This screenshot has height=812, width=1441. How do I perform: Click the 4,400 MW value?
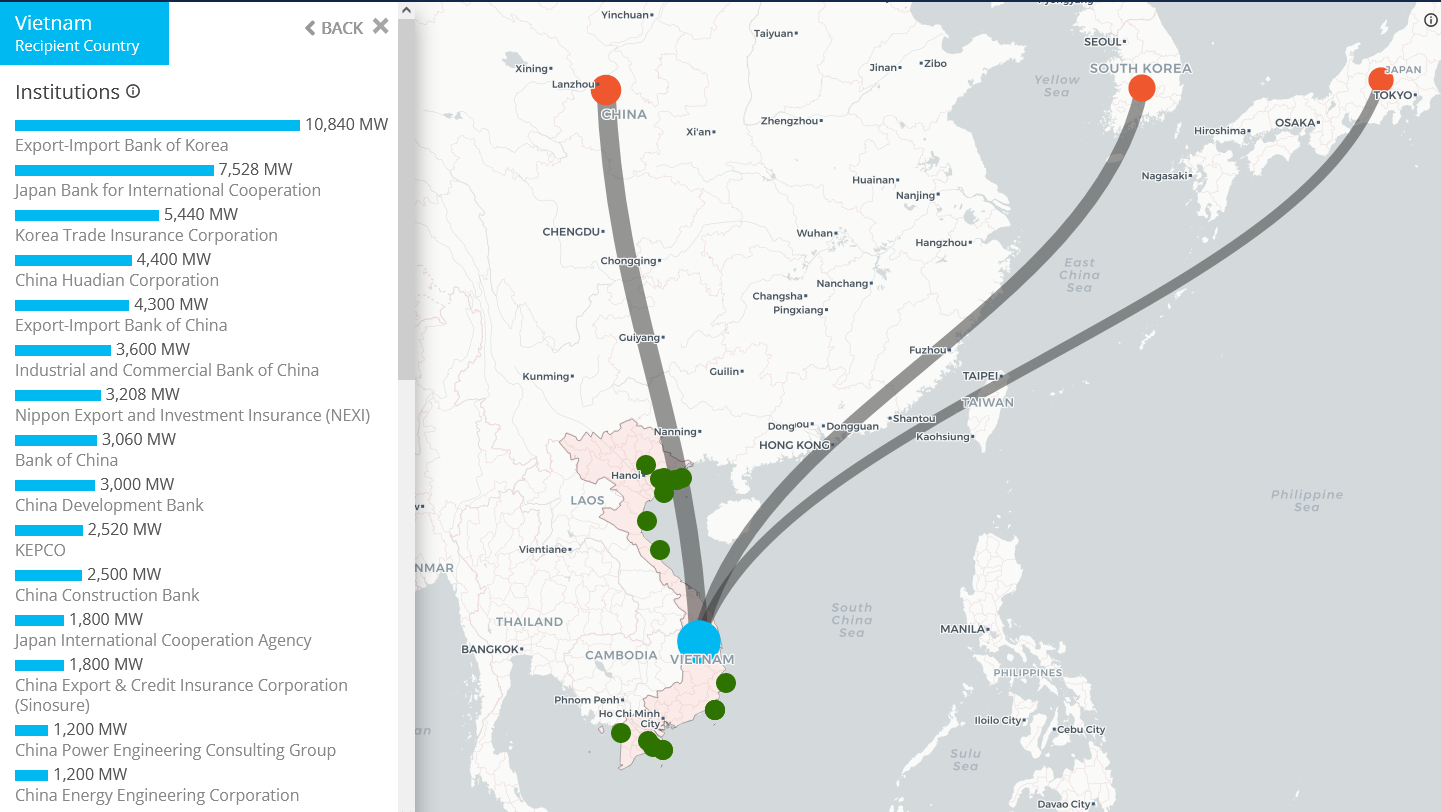174,259
